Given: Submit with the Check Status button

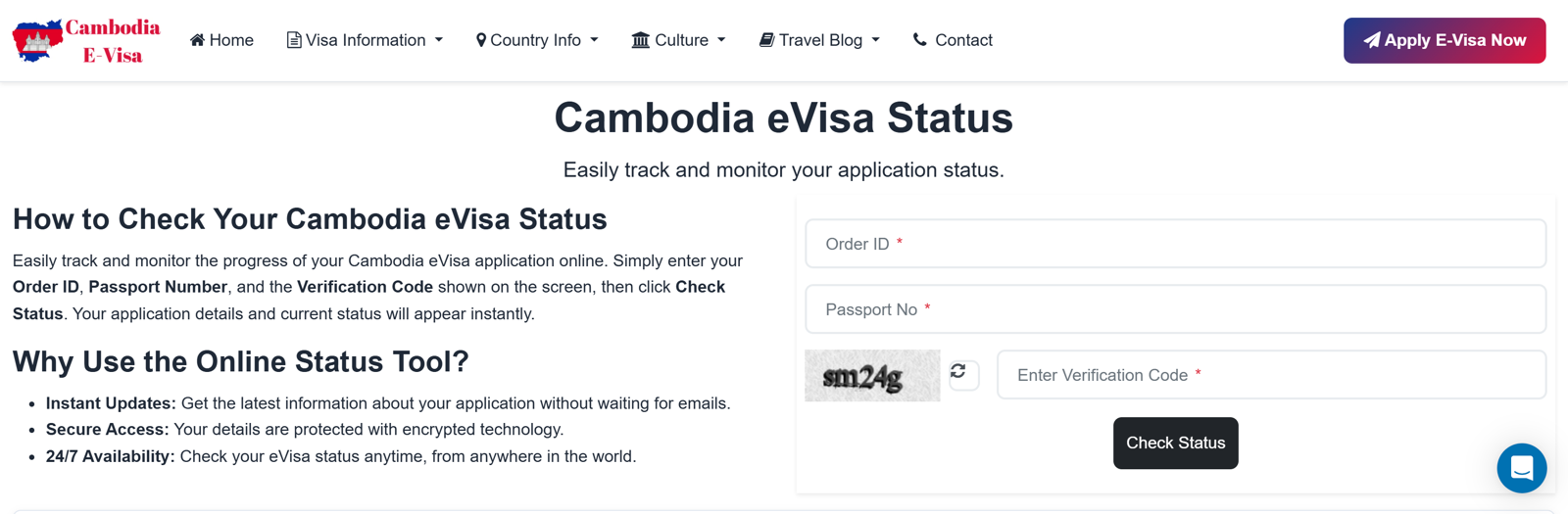Looking at the screenshot, I should tap(1175, 444).
